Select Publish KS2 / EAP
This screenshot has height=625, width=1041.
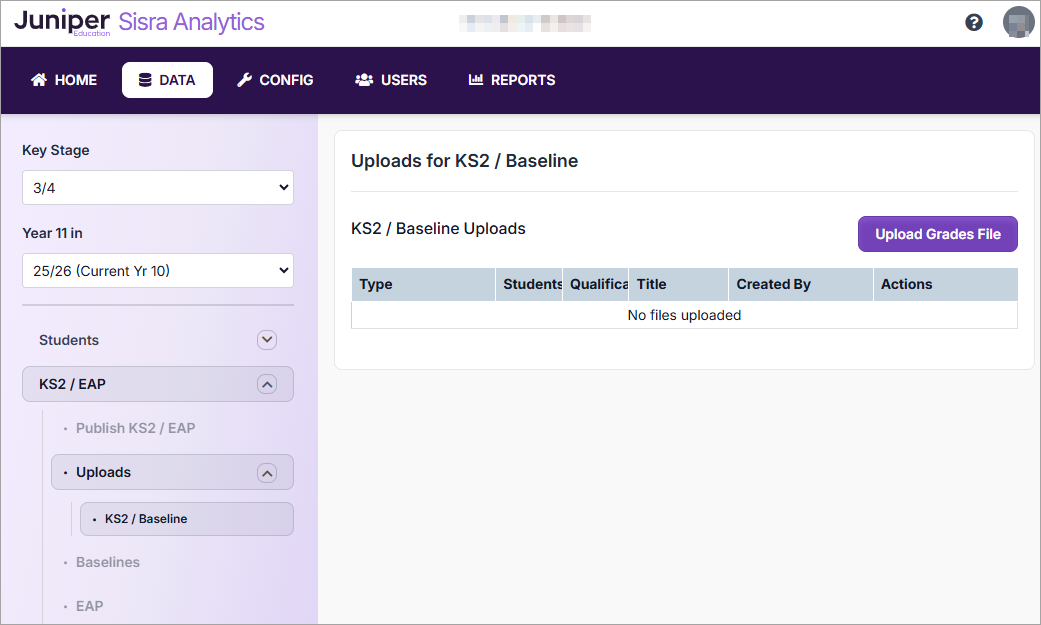tap(136, 427)
